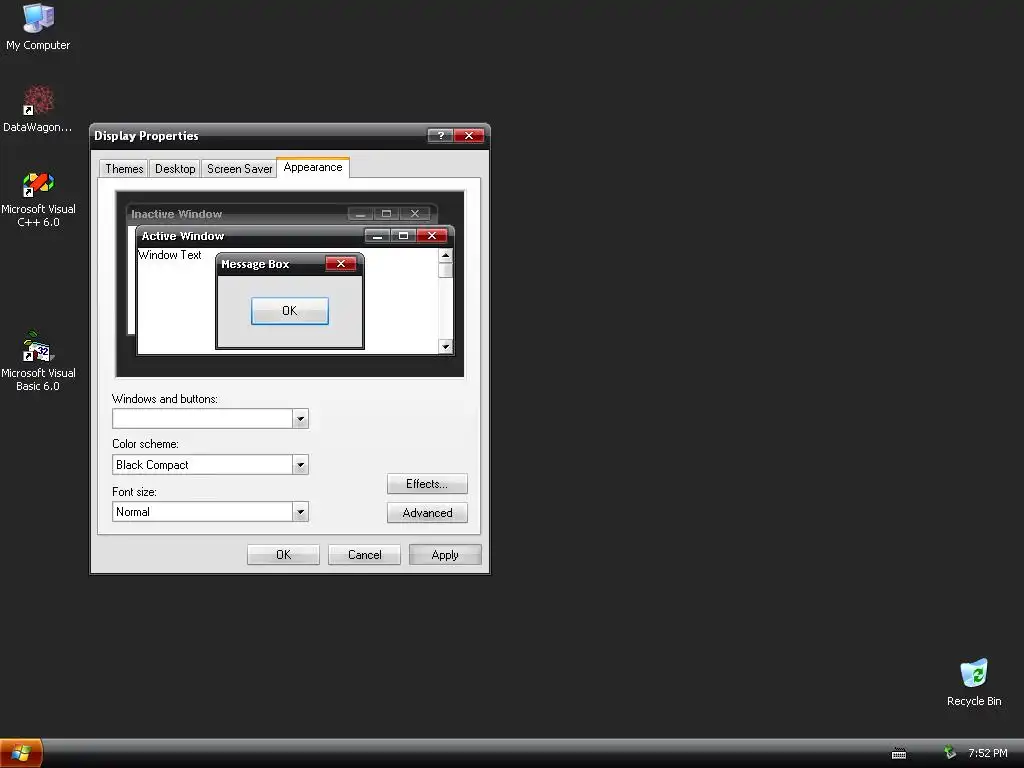Image resolution: width=1024 pixels, height=768 pixels.
Task: Click the help question mark in Display Properties
Action: click(440, 135)
